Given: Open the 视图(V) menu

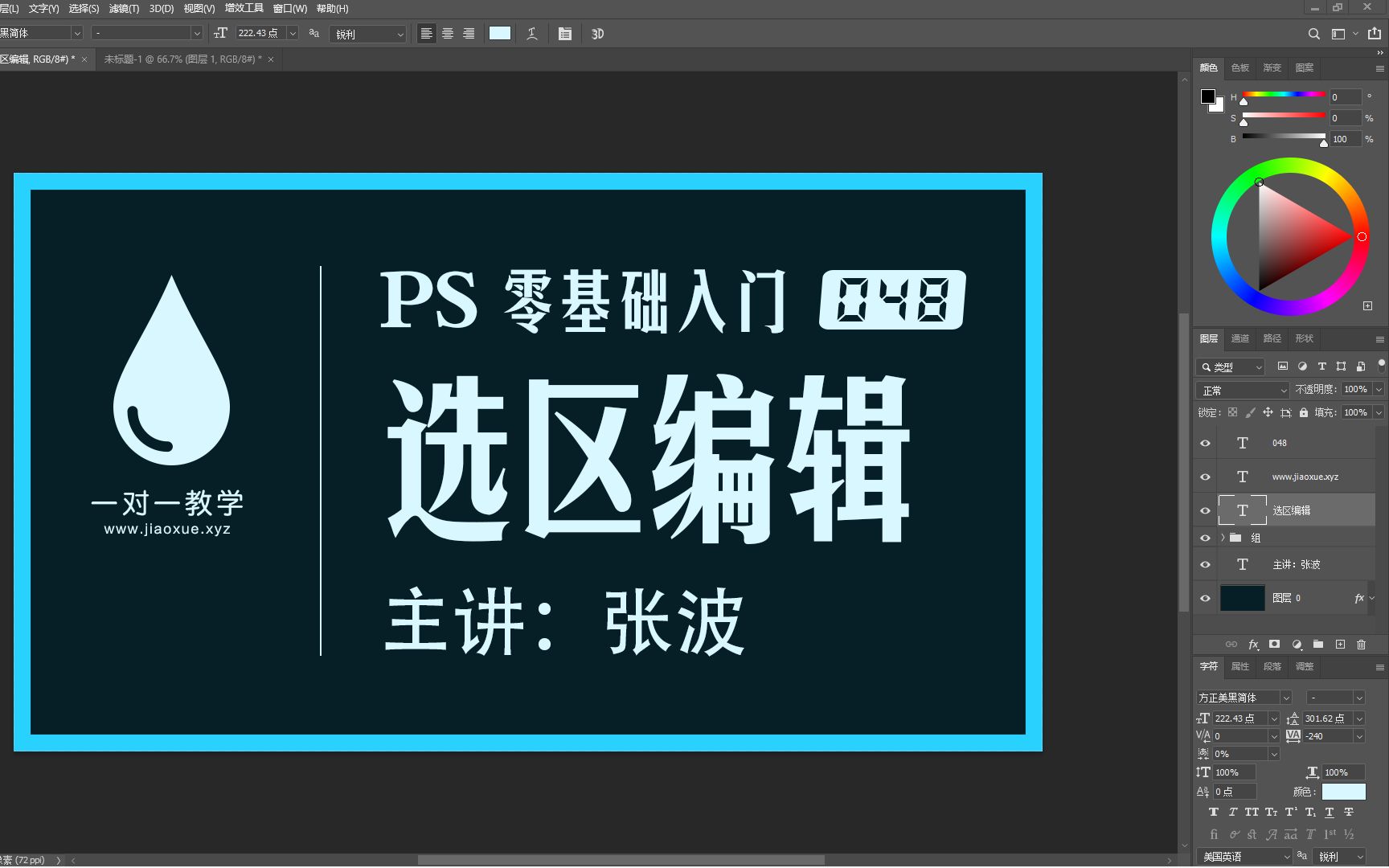Looking at the screenshot, I should point(199,9).
